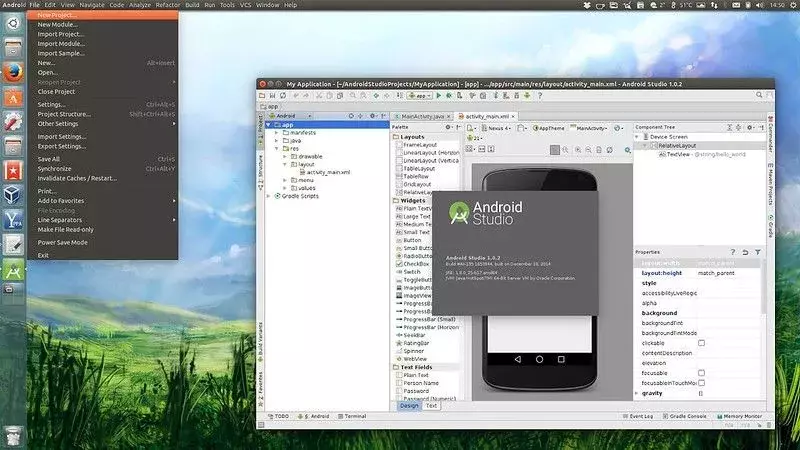Expand Gradle Scripts node
This screenshot has height=450, width=800.
[269, 196]
